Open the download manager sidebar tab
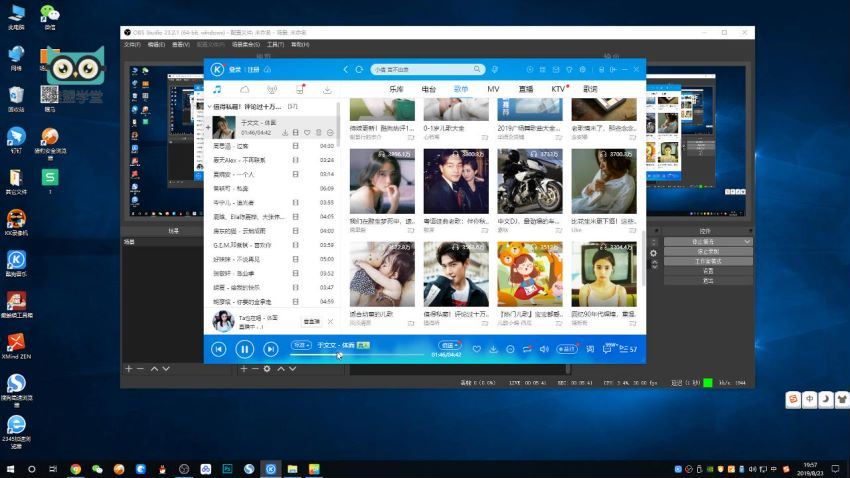This screenshot has width=850, height=478. click(x=327, y=89)
